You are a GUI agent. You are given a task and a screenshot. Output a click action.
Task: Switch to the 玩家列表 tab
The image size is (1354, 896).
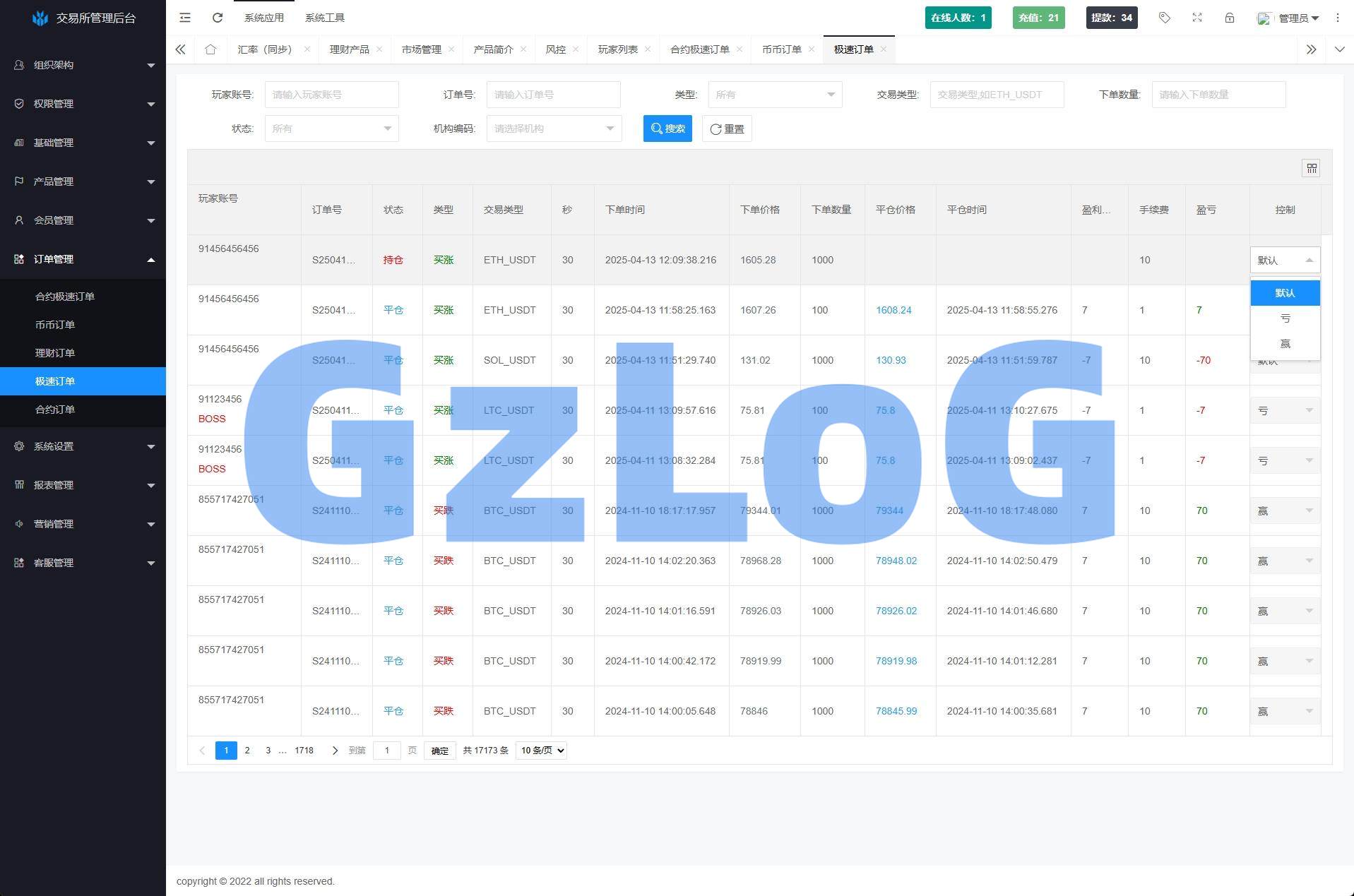point(617,49)
